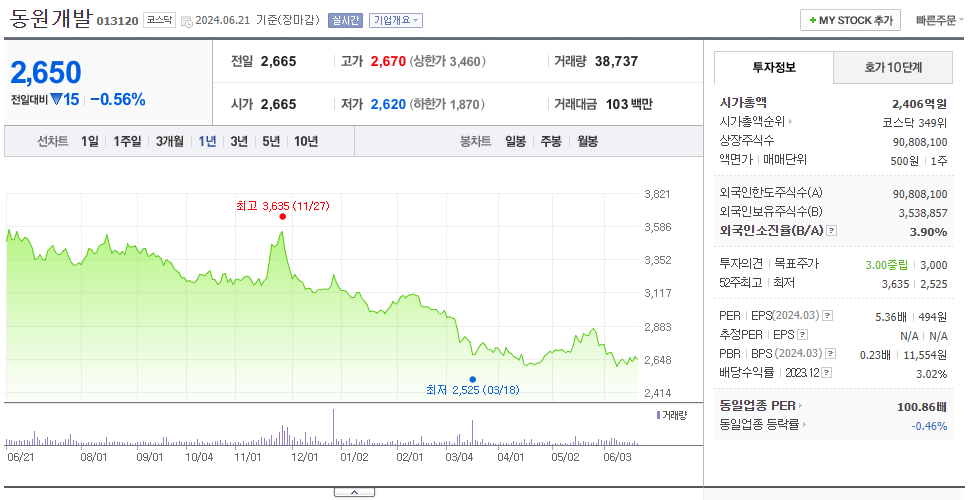Open the 동일업종 PER link
The height and width of the screenshot is (500, 968).
(x=757, y=406)
